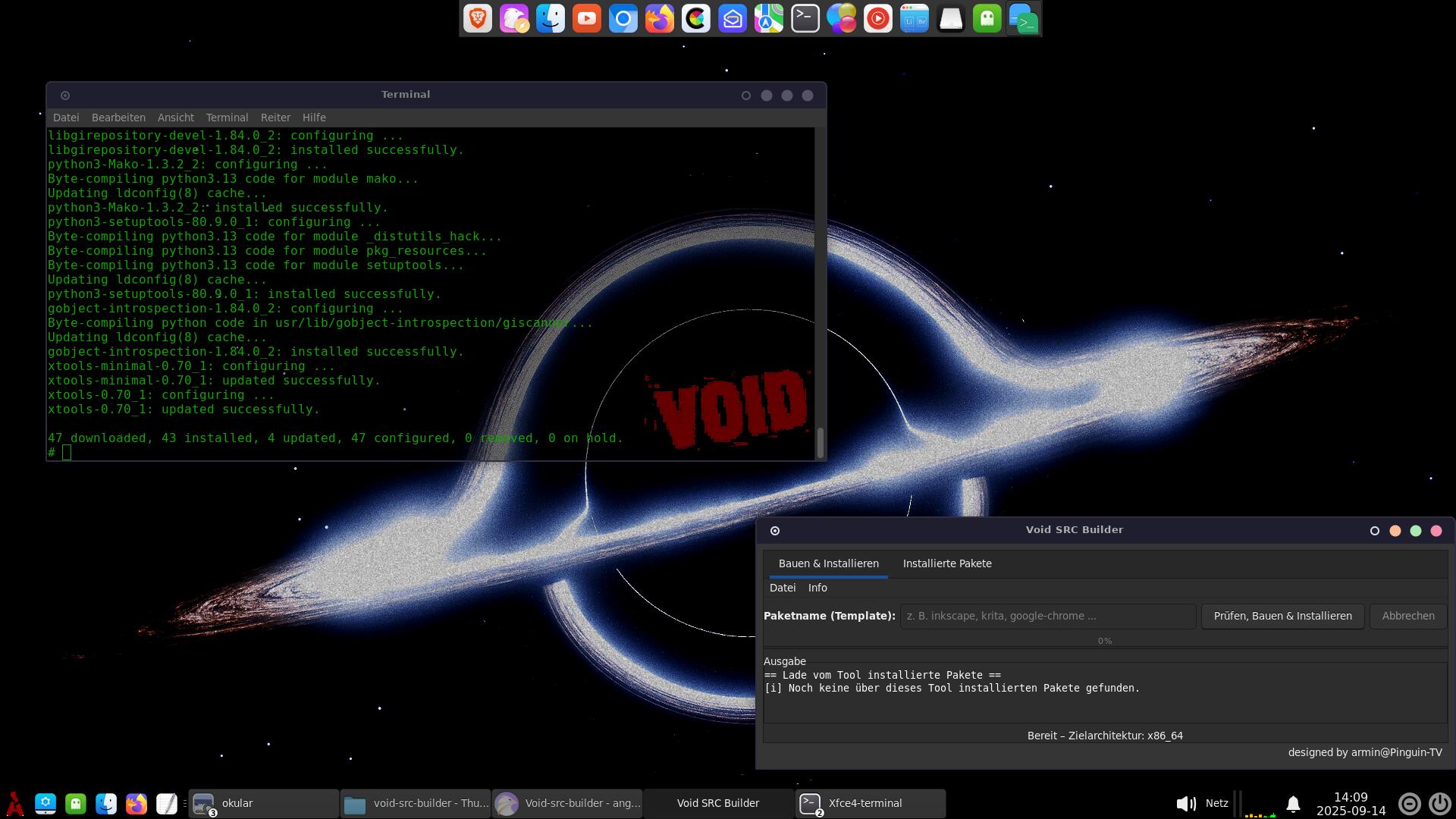Click the volume speaker icon in the tray
Image resolution: width=1456 pixels, height=819 pixels.
tap(1185, 803)
